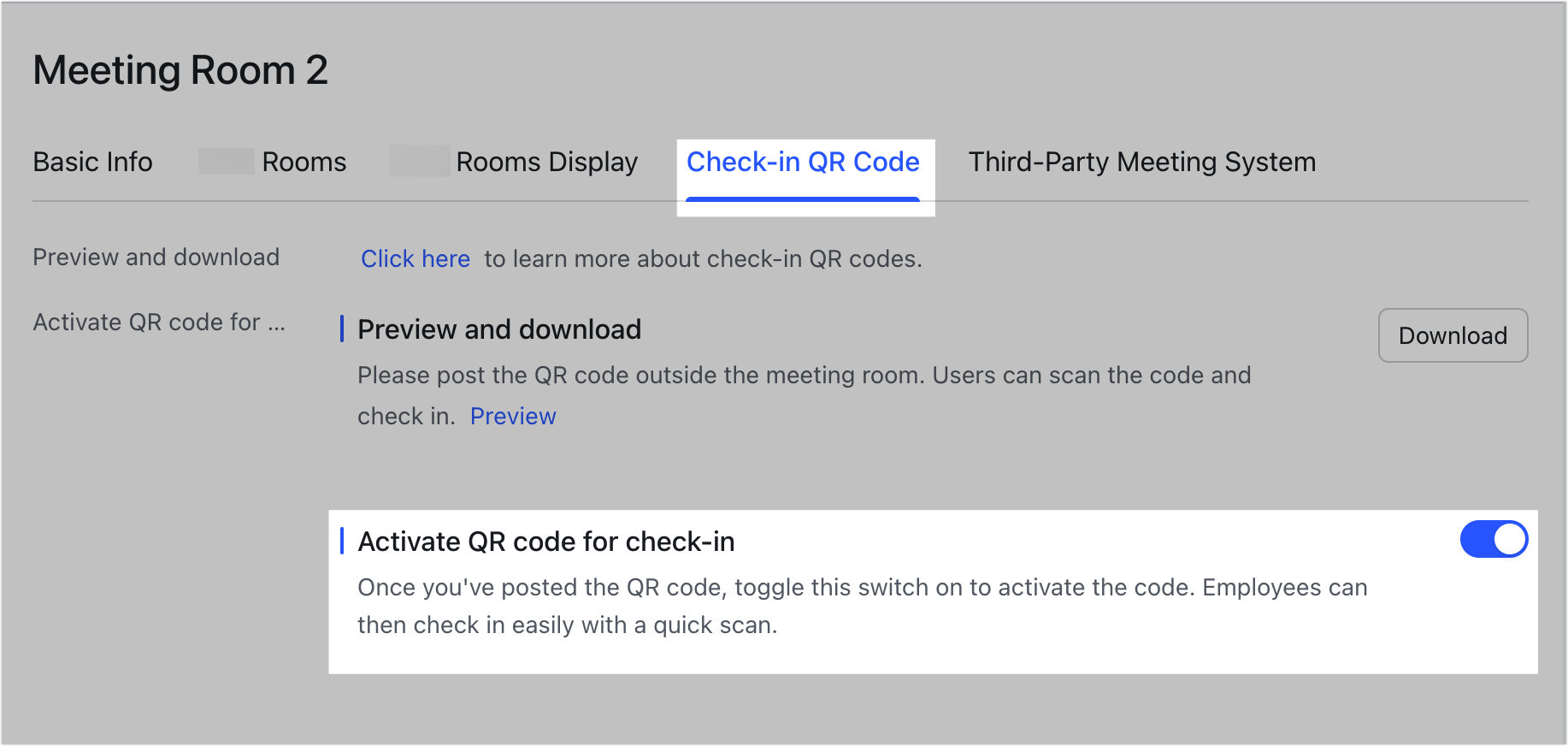Viewport: 1568px width, 746px height.
Task: Download the check-in QR code
Action: [1453, 335]
